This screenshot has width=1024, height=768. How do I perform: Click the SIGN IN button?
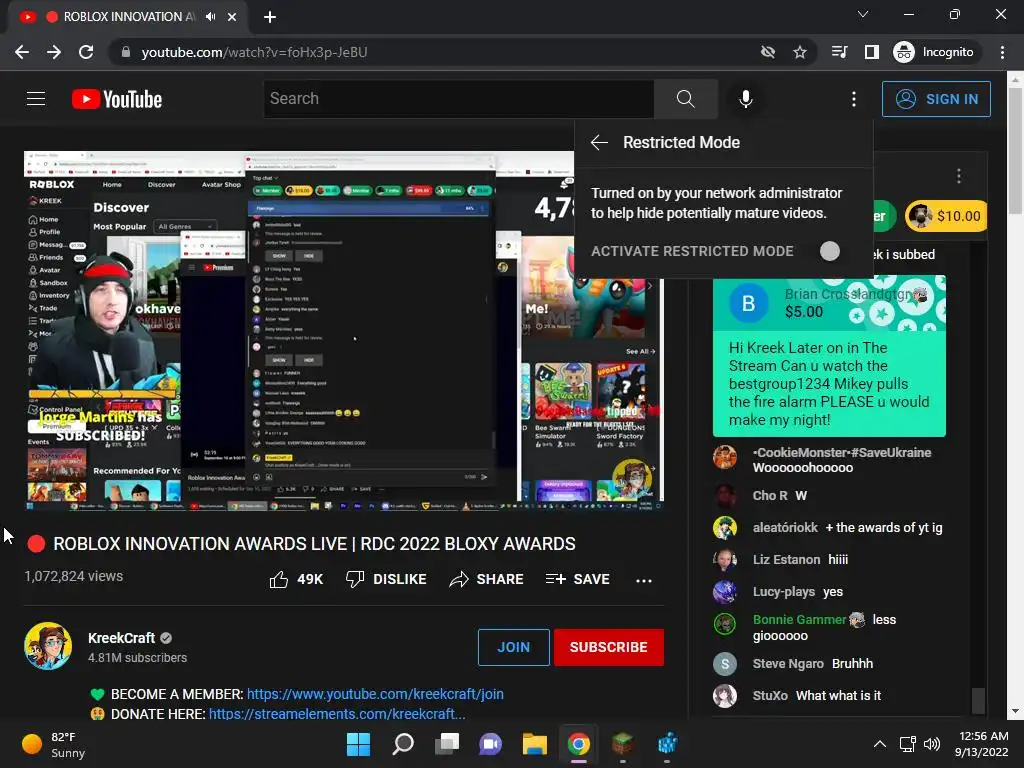[x=936, y=99]
